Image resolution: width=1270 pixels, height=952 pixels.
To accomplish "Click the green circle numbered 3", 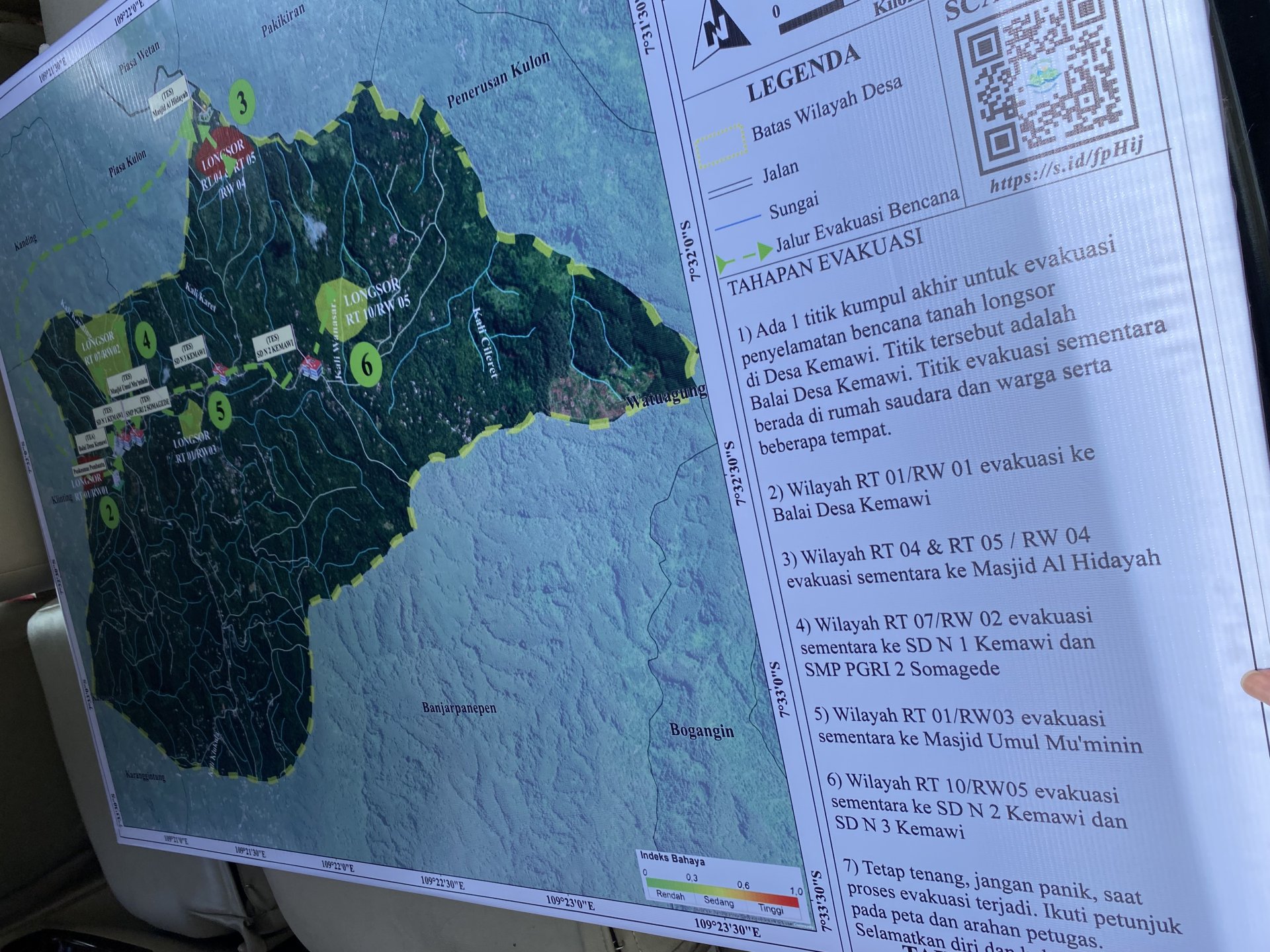I will 242,102.
